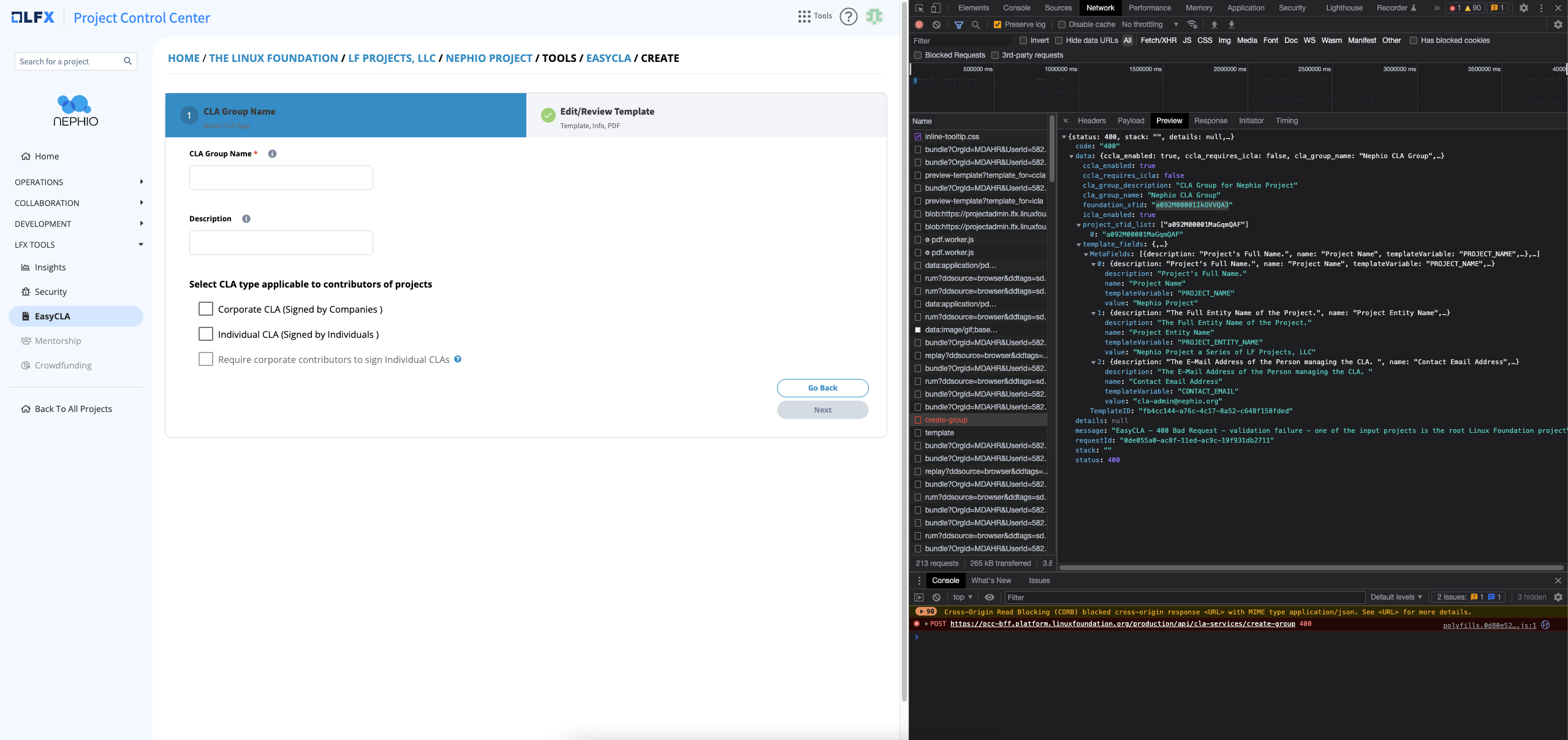Clear console icon in console toolbar
Image resolution: width=1568 pixels, height=740 pixels.
click(936, 597)
